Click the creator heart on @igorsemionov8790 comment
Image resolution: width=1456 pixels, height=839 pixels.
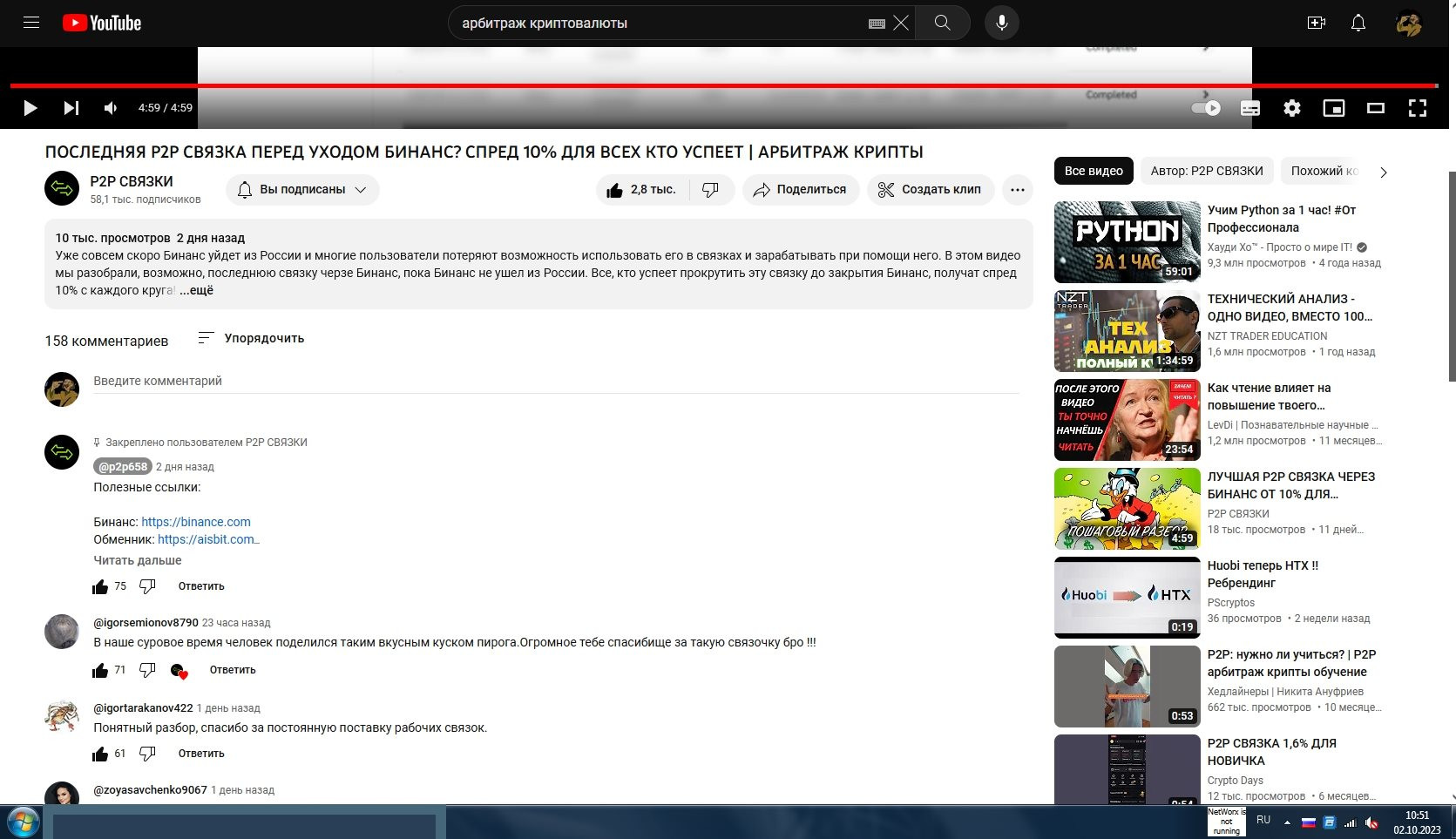(x=179, y=670)
